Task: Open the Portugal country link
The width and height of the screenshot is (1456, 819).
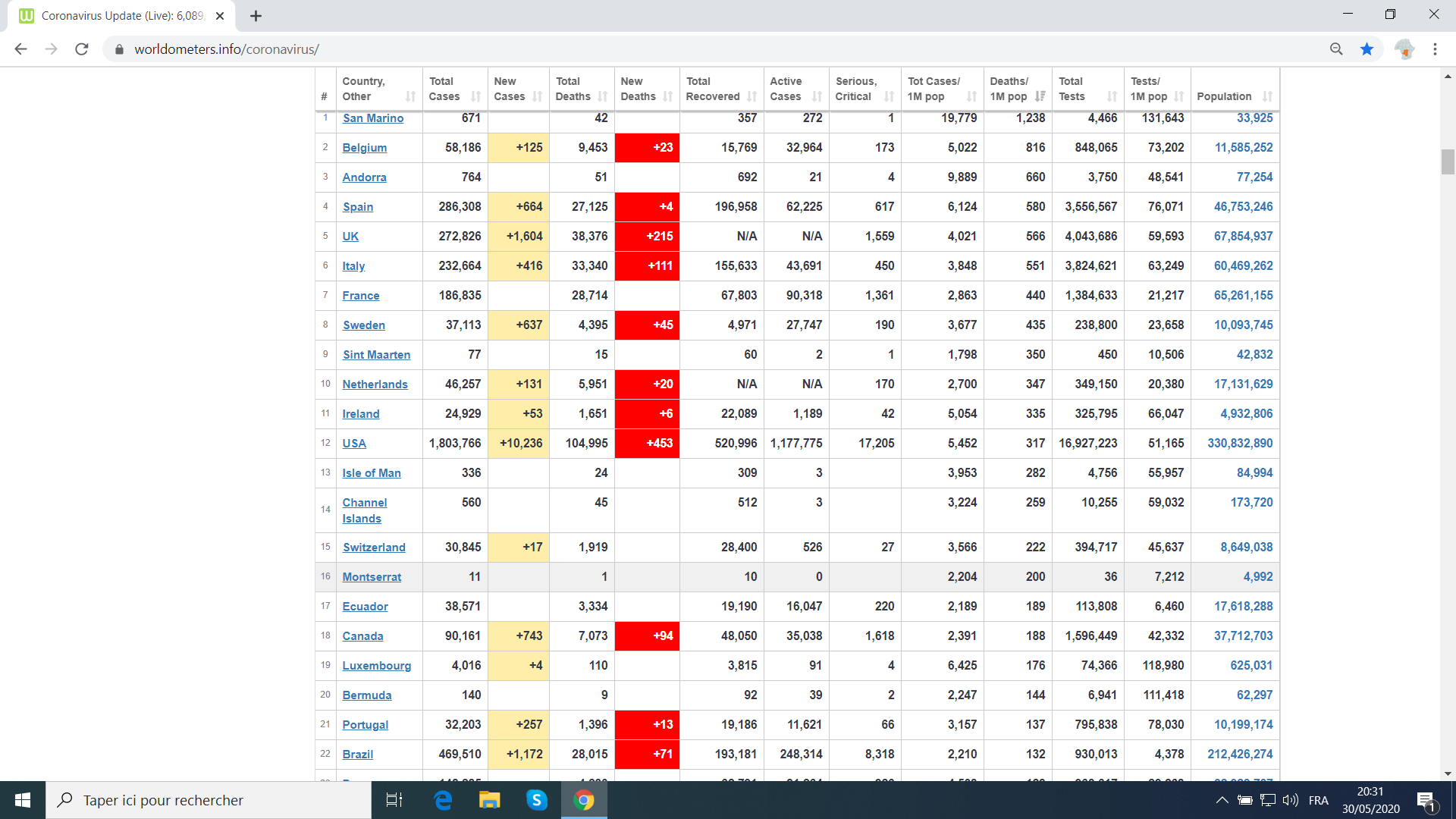Action: point(365,725)
